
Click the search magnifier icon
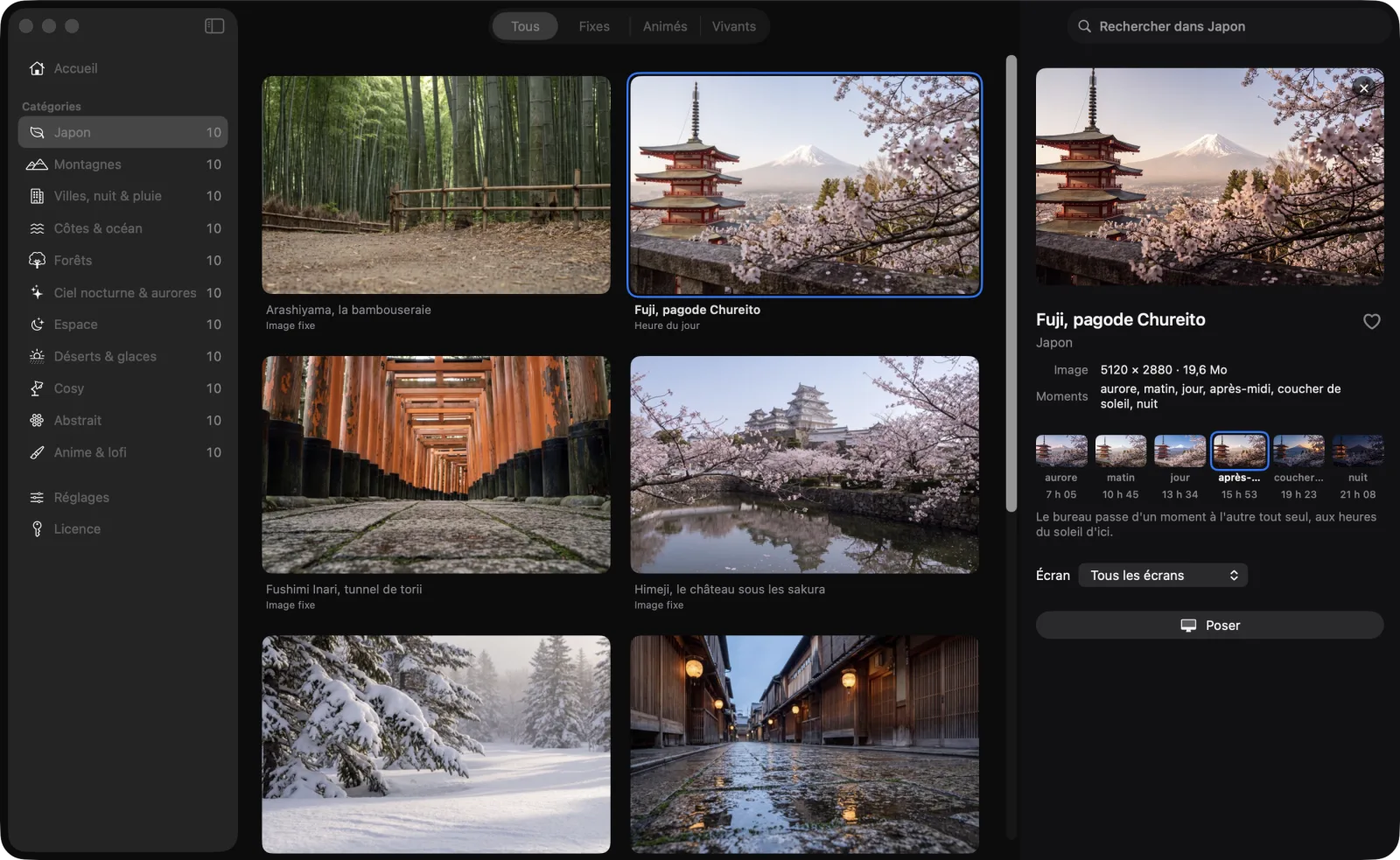(1084, 26)
